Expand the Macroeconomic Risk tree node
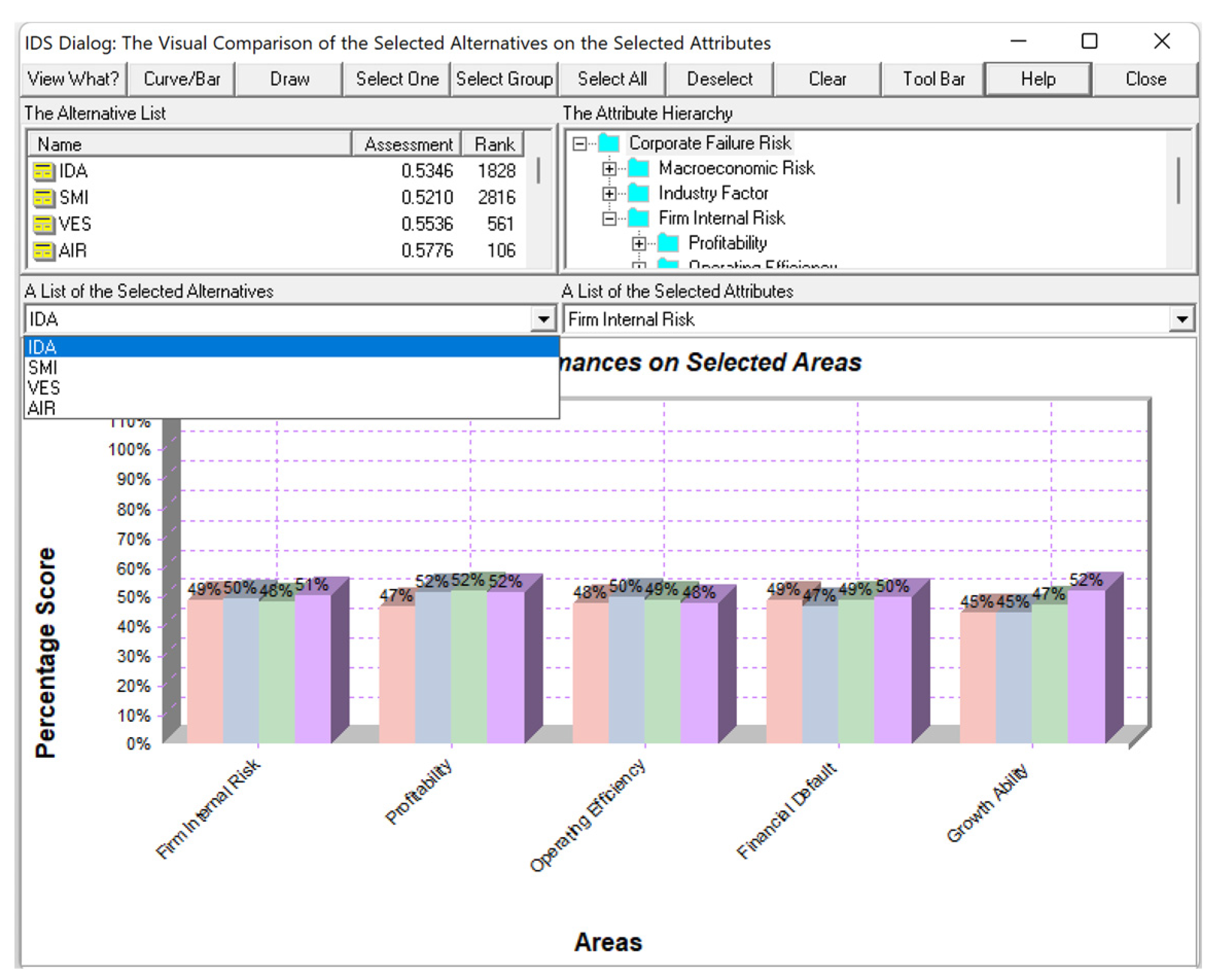This screenshot has width=1220, height=980. [609, 169]
